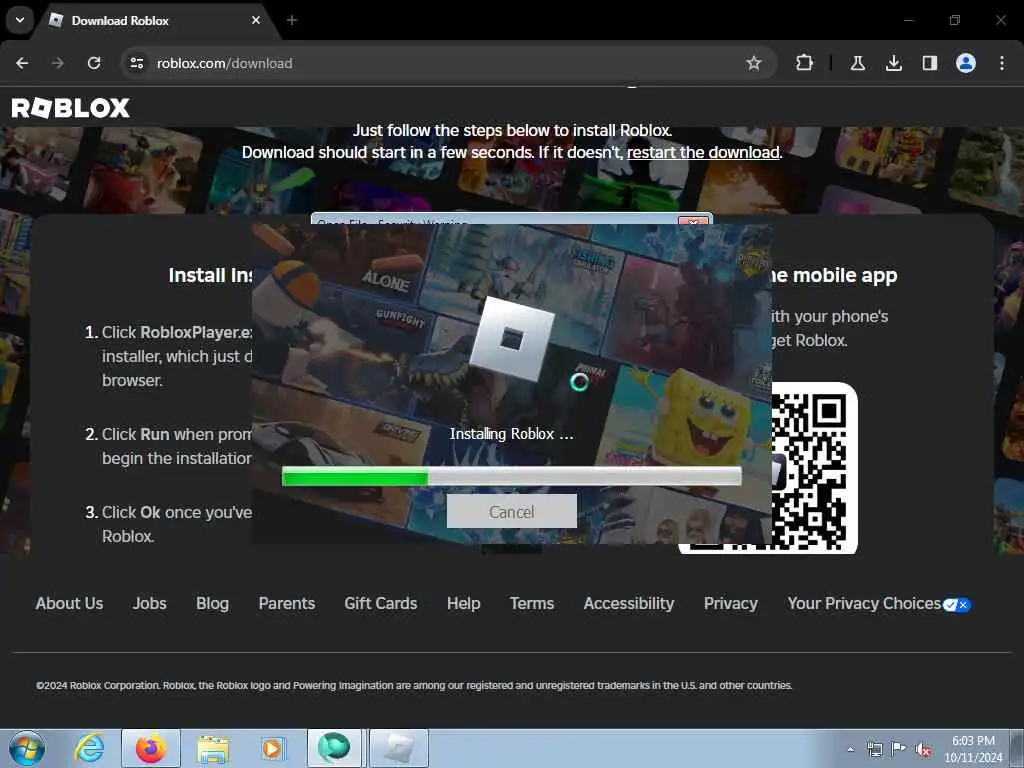Click the Forward navigation arrow
Viewport: 1024px width, 768px height.
(57, 63)
